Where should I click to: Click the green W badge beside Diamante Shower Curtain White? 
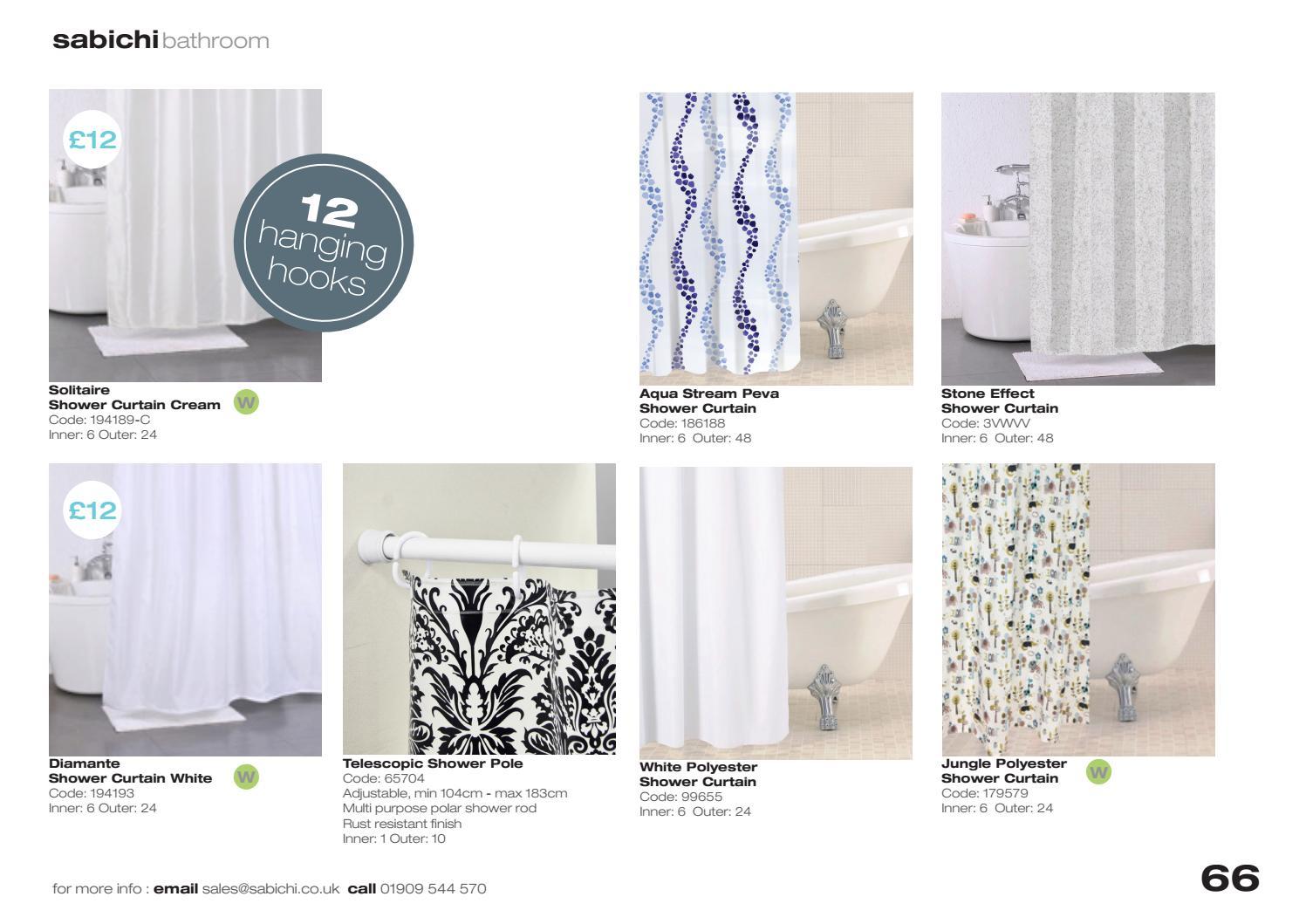[247, 777]
